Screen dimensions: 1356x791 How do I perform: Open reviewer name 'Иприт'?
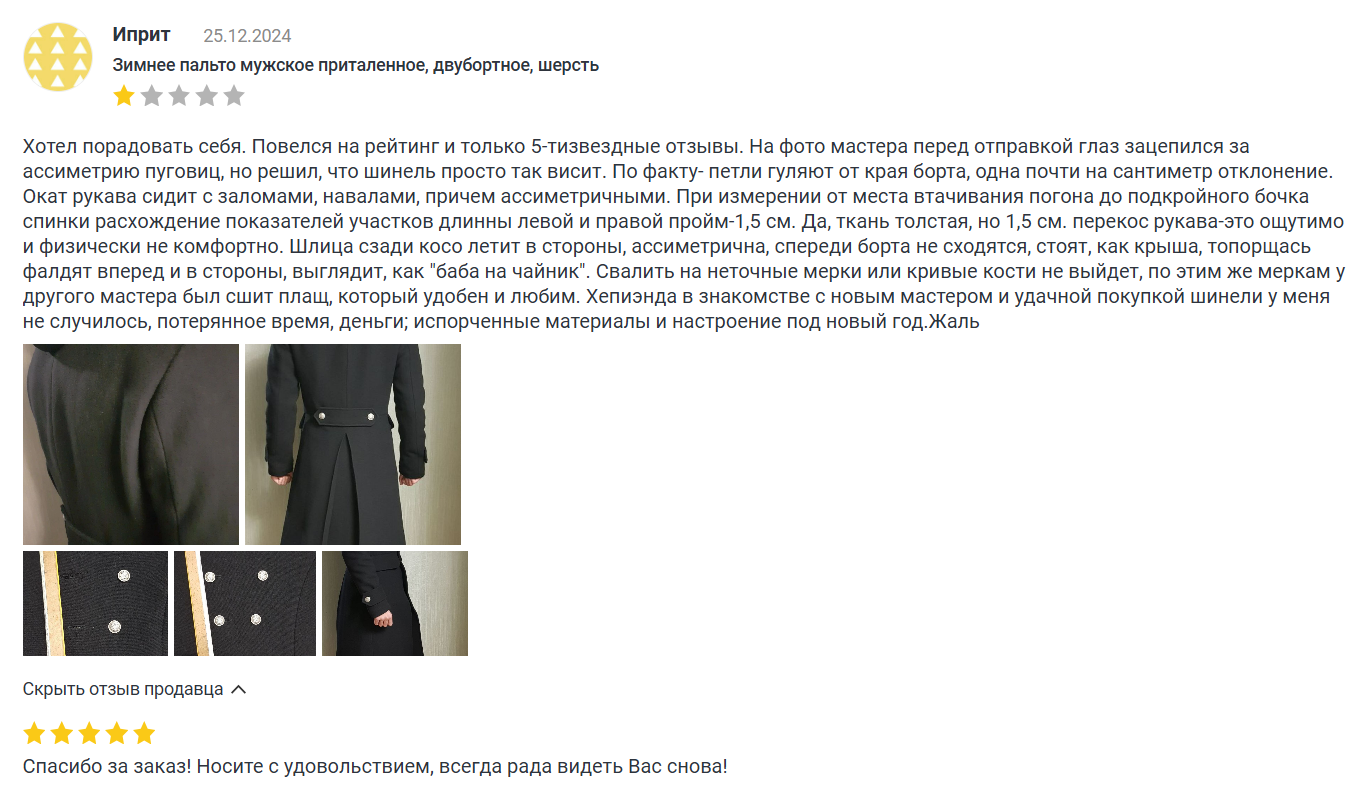click(x=141, y=35)
